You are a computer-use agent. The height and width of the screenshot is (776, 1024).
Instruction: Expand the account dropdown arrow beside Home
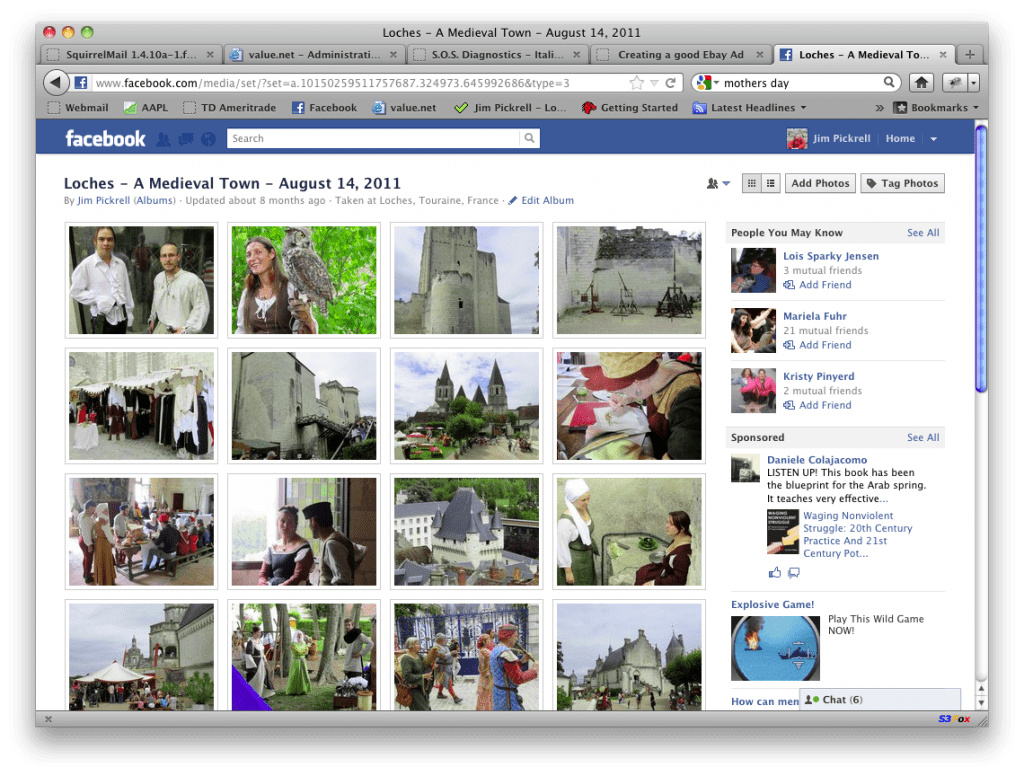[x=933, y=139]
